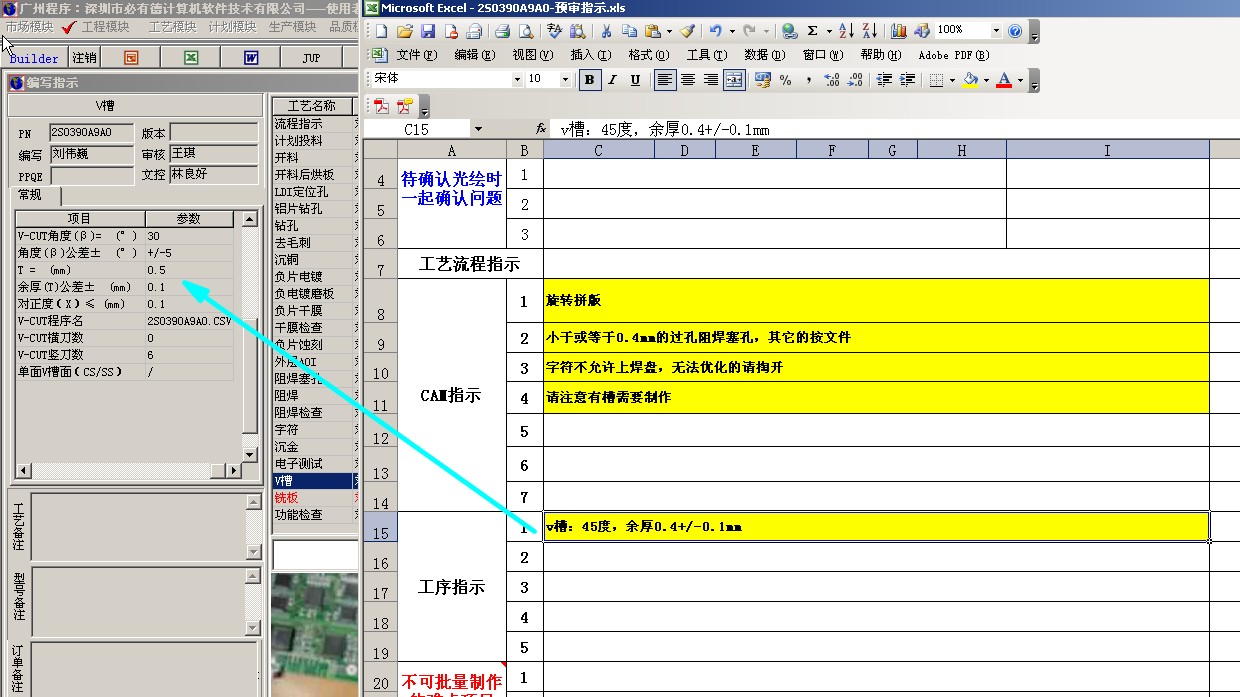Screen dimensions: 1240x697
Task: Open the Adobe PDF(B) menu
Action: [953, 55]
